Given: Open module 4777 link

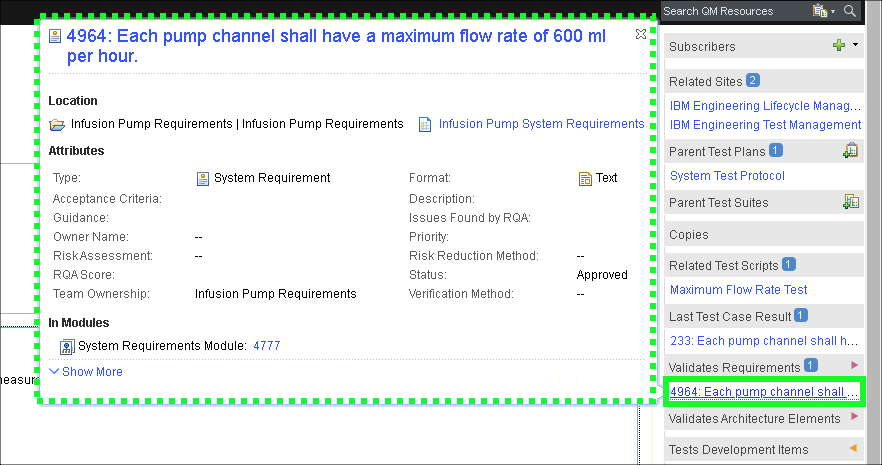Looking at the screenshot, I should tap(266, 346).
